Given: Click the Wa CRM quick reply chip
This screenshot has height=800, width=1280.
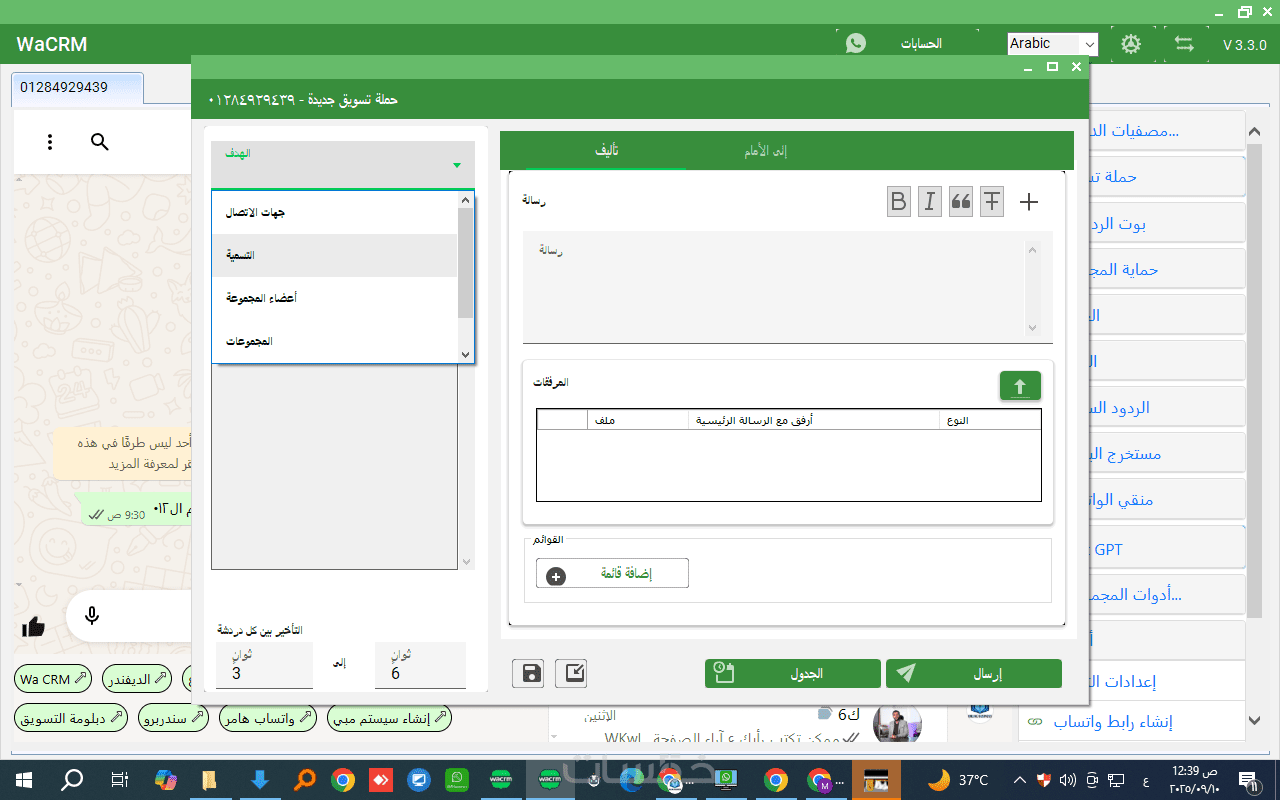Looking at the screenshot, I should pyautogui.click(x=53, y=680).
